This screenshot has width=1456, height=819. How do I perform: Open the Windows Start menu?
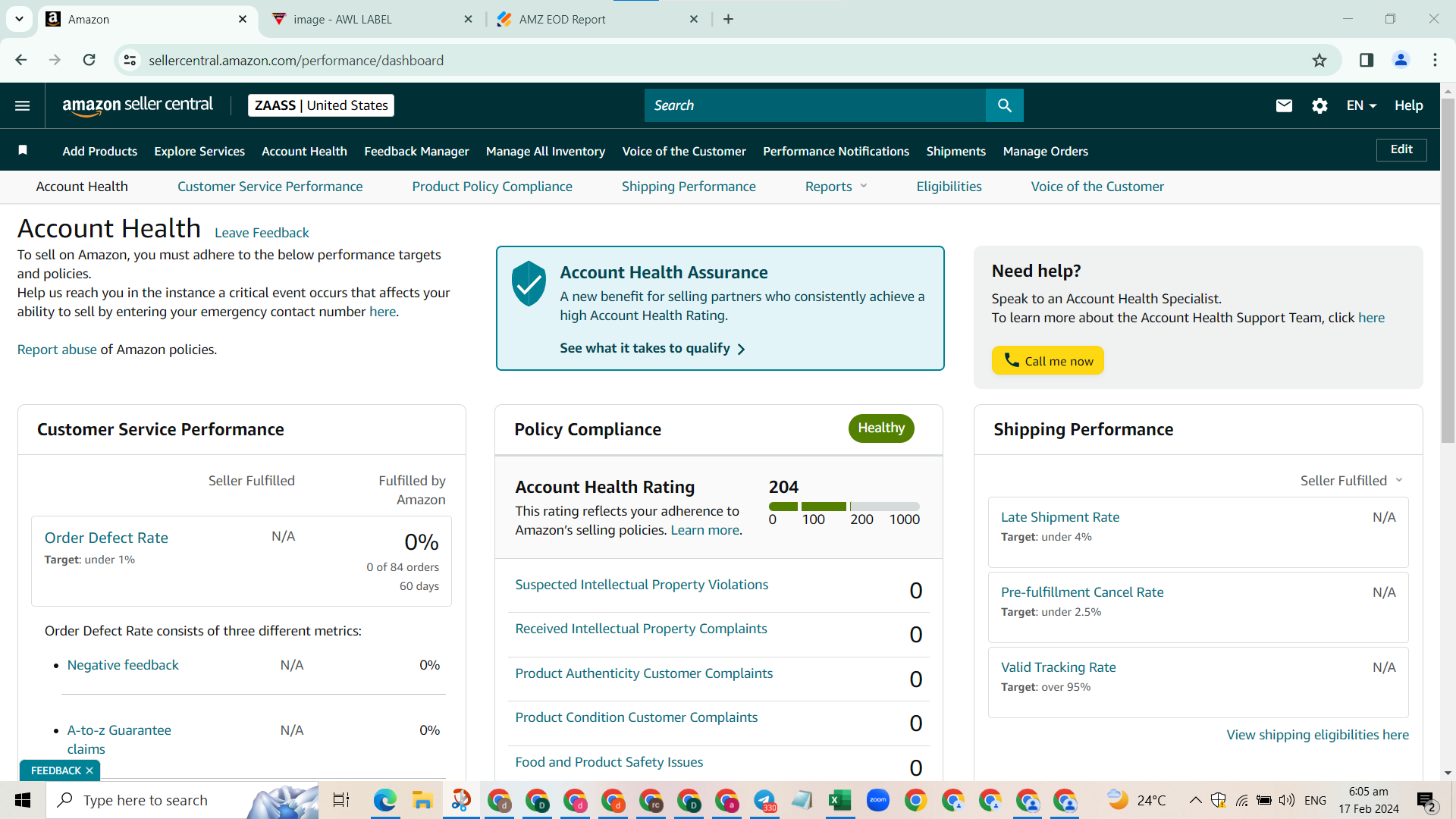click(x=23, y=800)
